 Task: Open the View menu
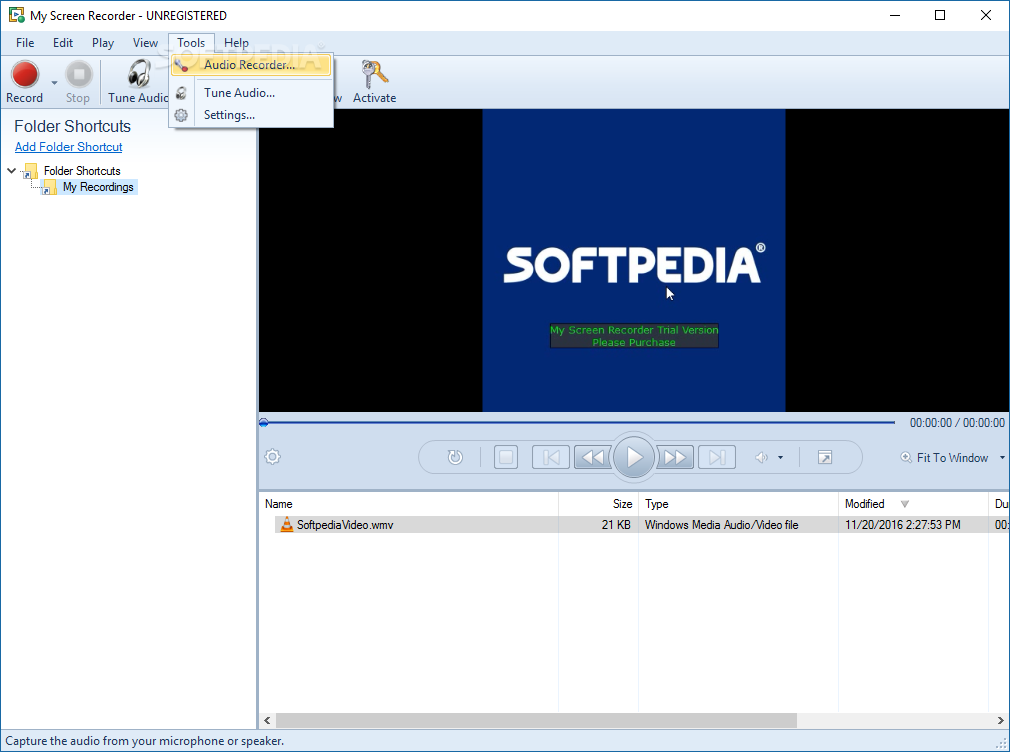click(145, 43)
